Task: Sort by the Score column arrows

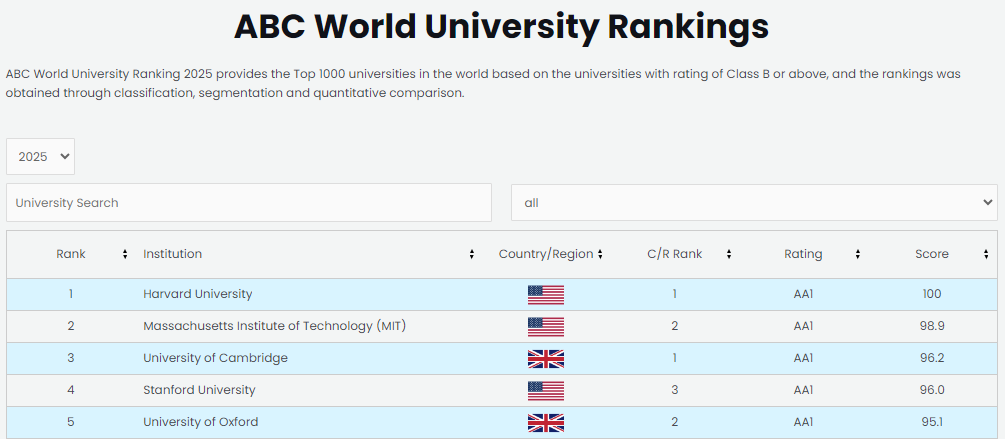Action: (986, 254)
